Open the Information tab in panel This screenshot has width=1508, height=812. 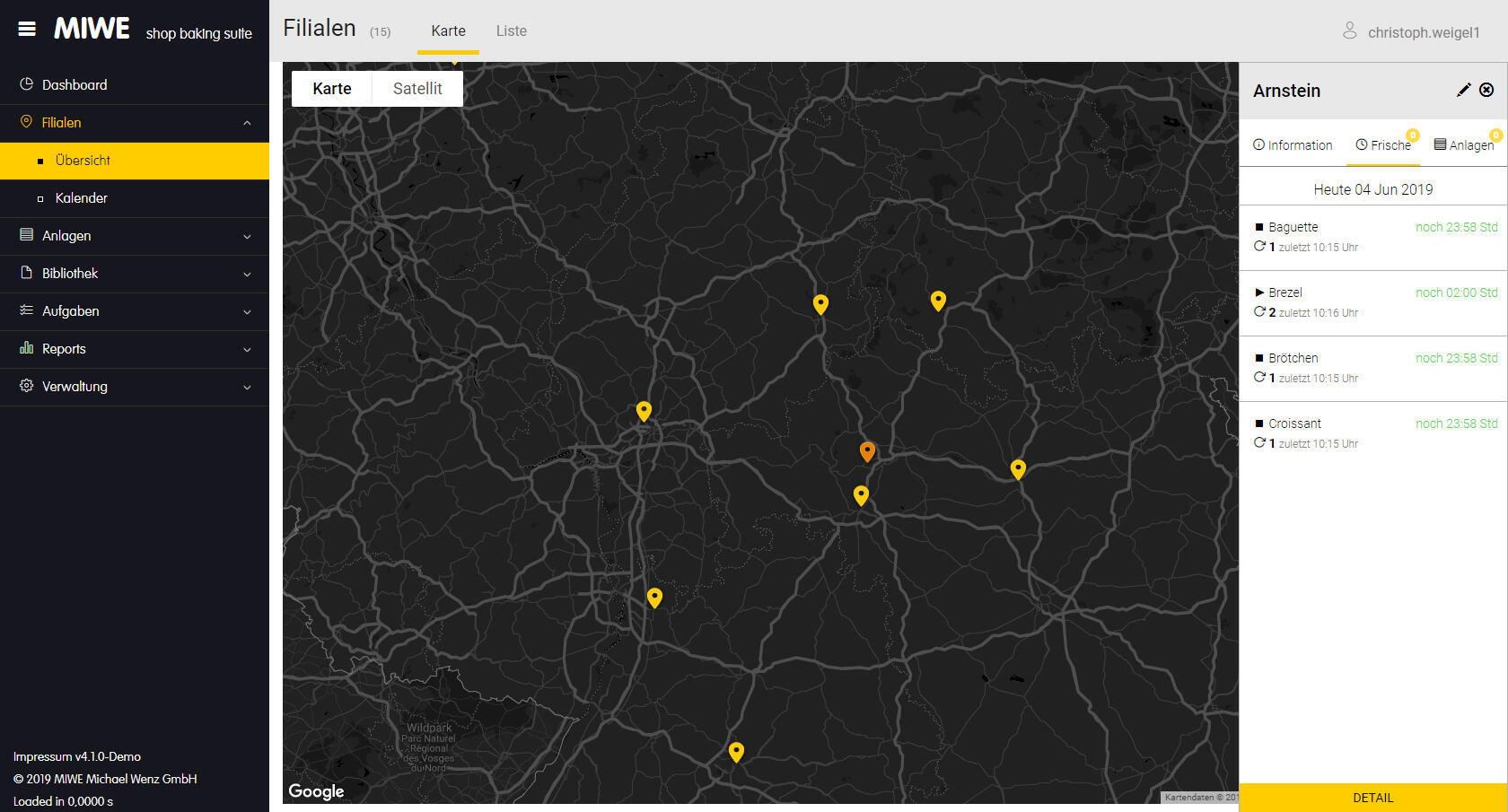tap(1293, 145)
